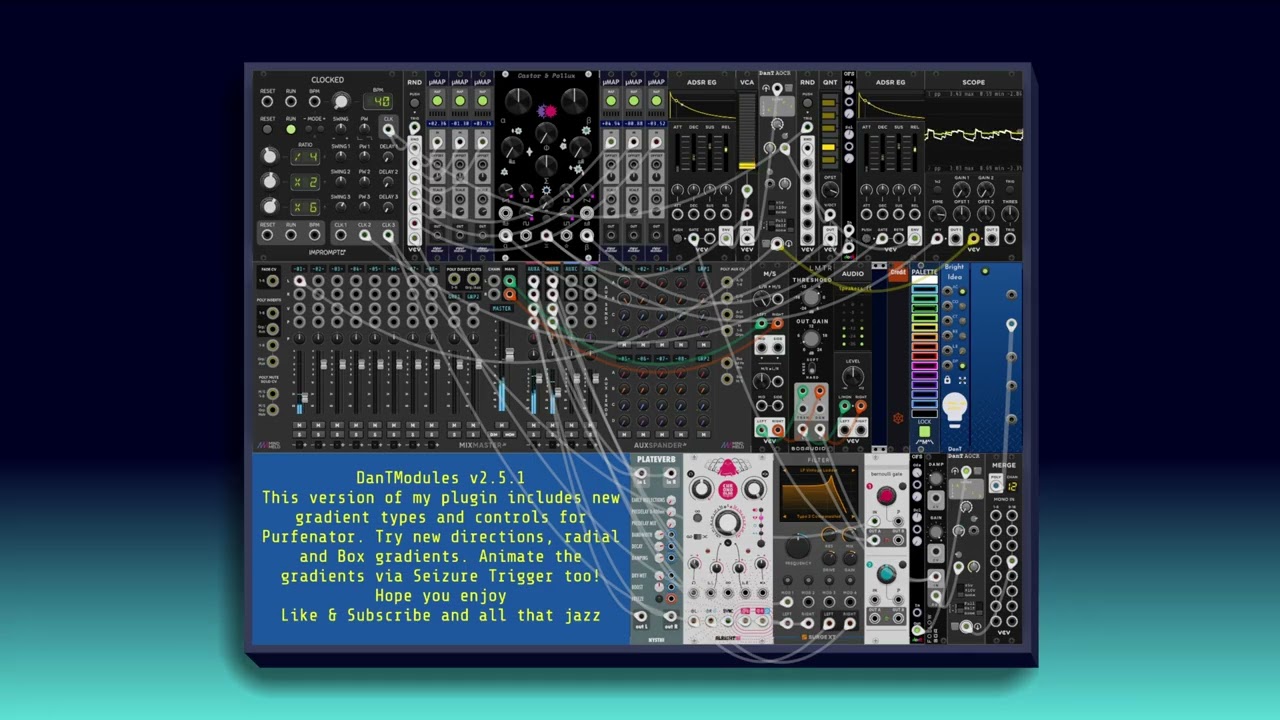Click the ratio display showing x 6
Screen dimensions: 1280x720
pyautogui.click(x=305, y=207)
